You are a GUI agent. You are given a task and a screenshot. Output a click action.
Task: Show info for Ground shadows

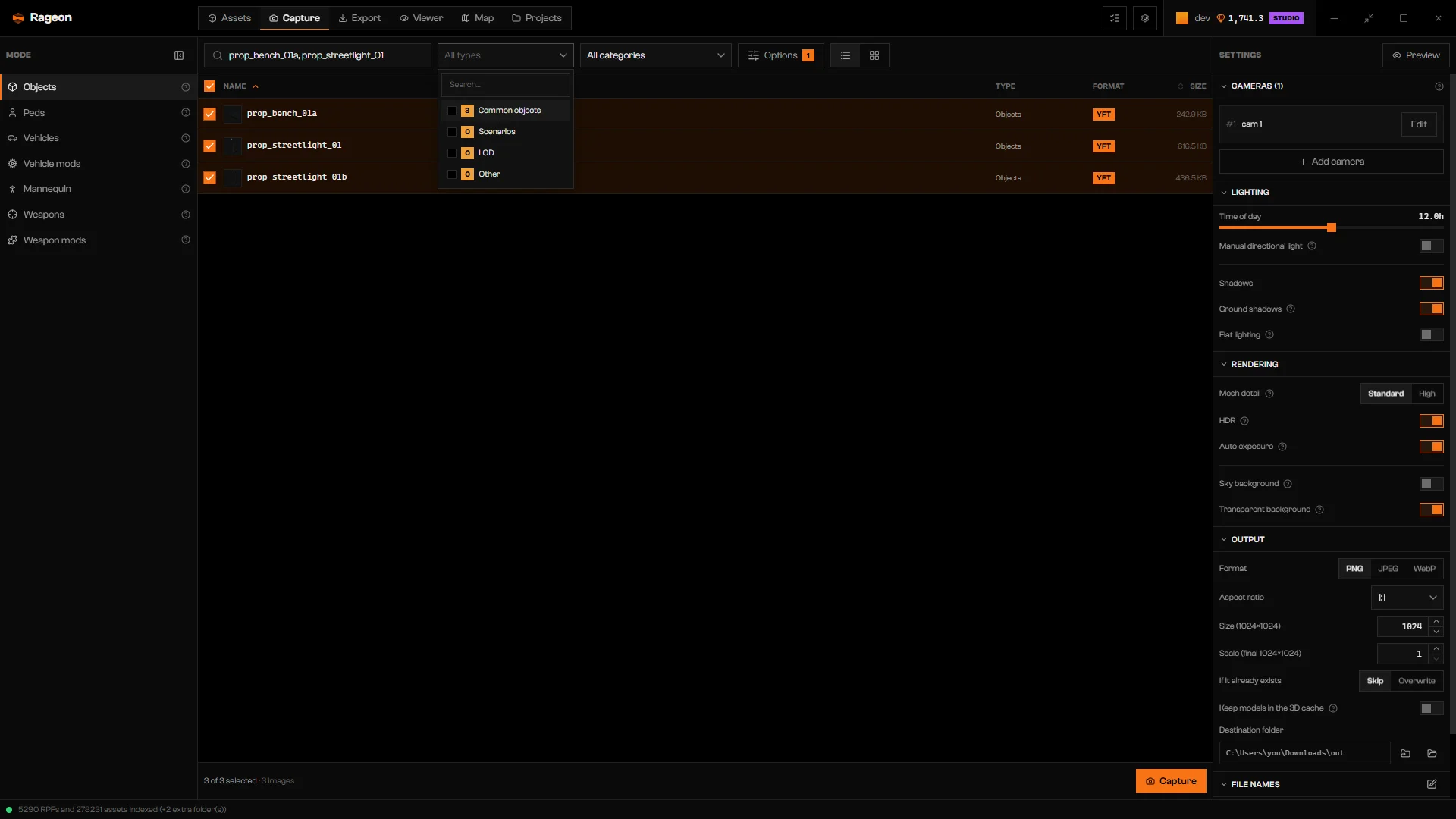pyautogui.click(x=1291, y=309)
